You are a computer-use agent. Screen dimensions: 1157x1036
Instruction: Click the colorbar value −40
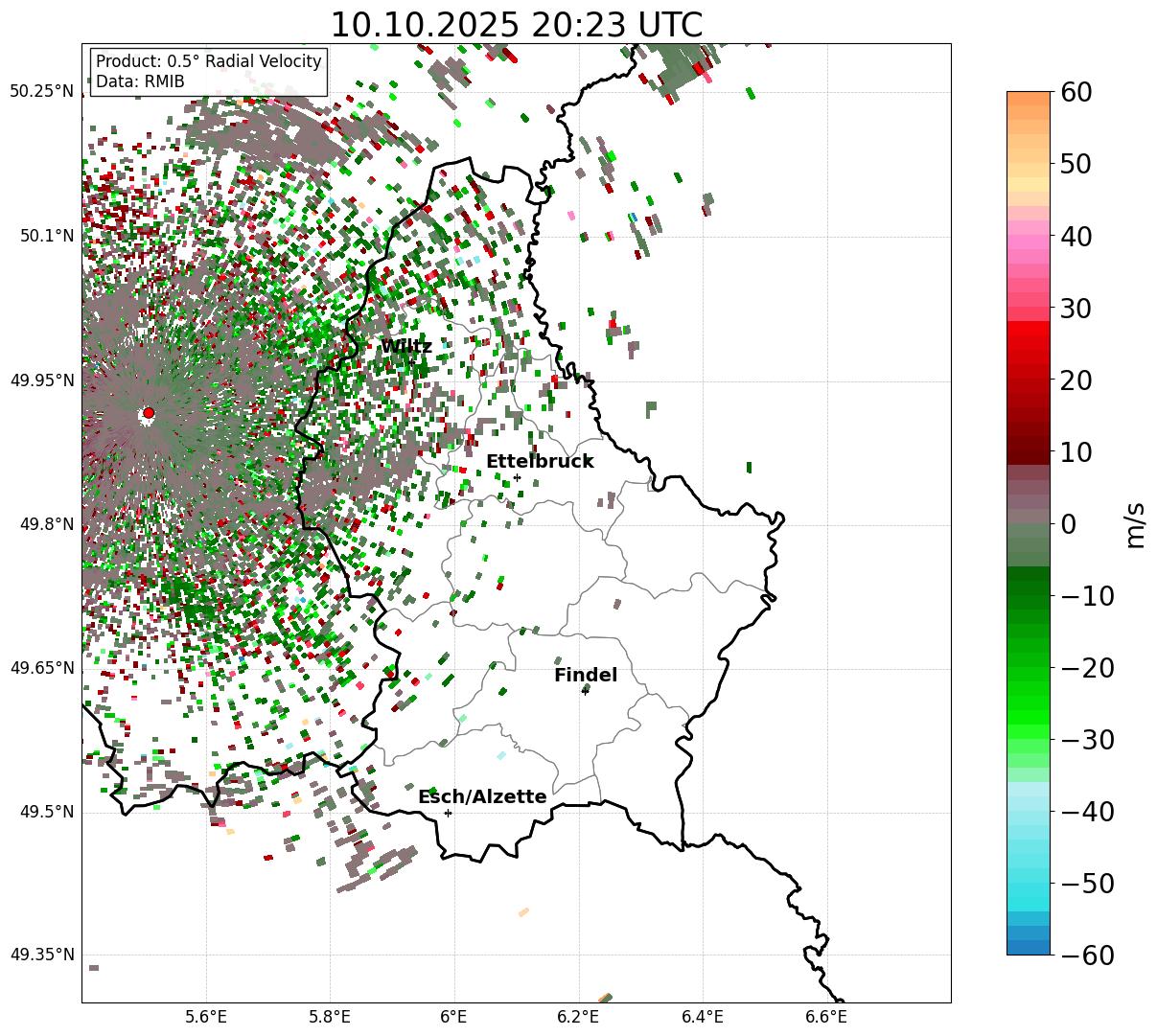coord(1087,811)
